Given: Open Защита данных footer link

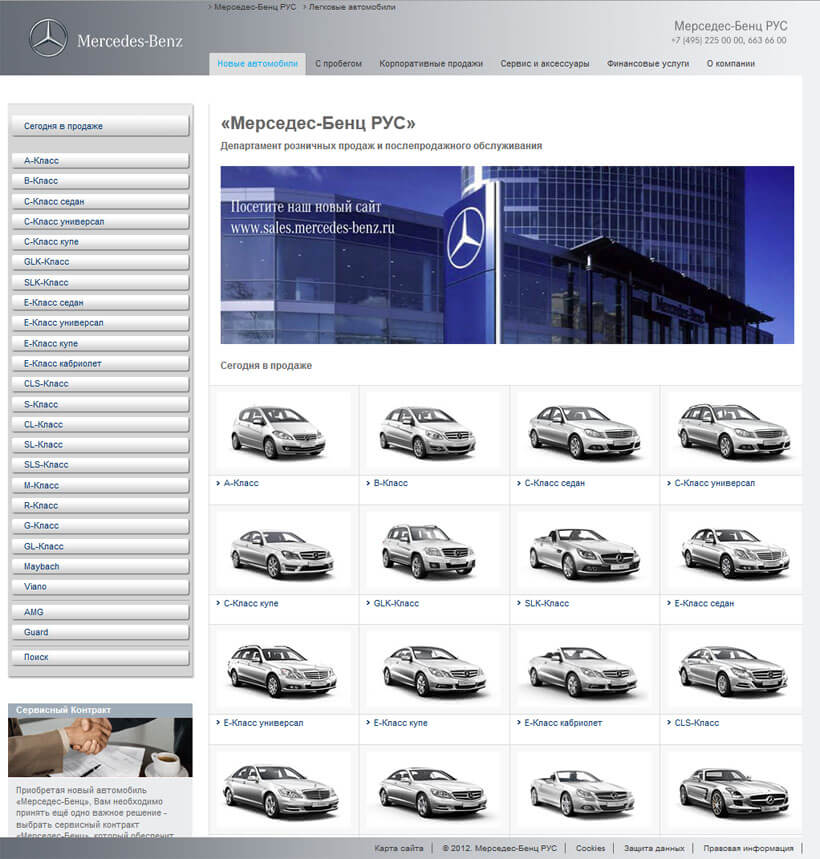Looking at the screenshot, I should pyautogui.click(x=654, y=848).
